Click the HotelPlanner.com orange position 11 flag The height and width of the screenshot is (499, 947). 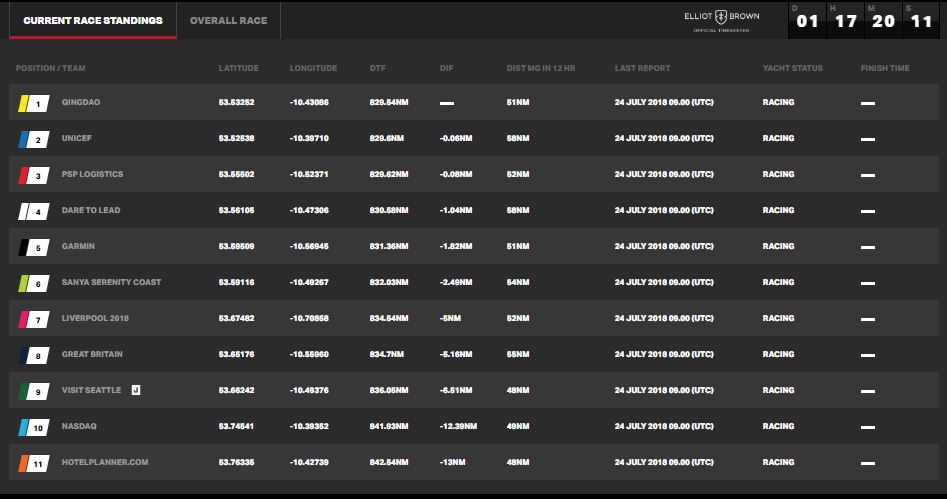(34, 463)
